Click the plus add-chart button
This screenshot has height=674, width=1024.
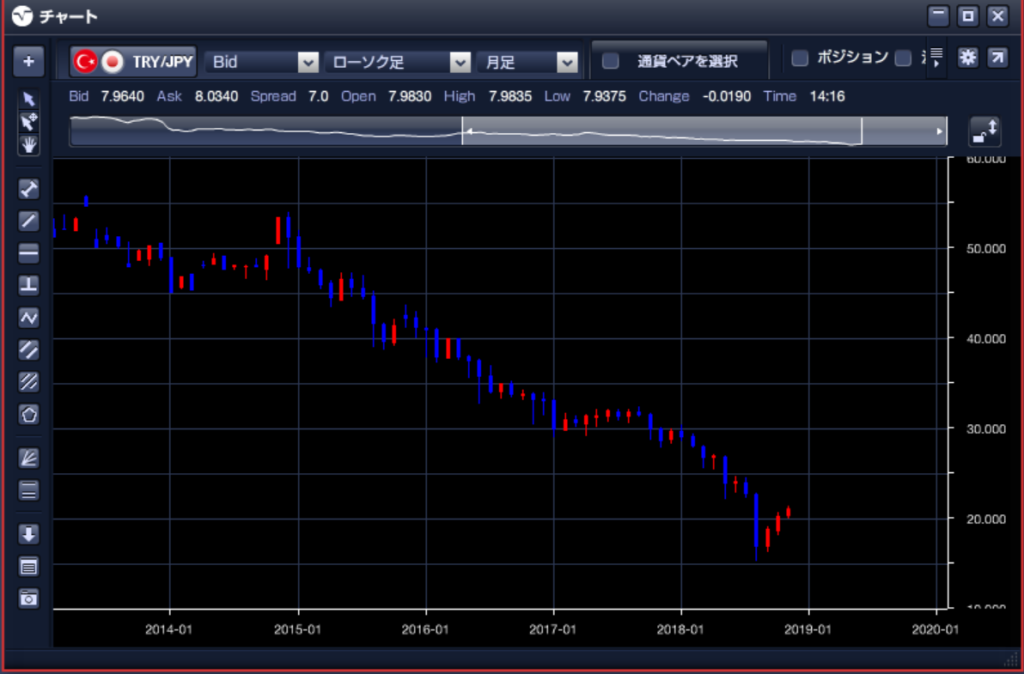(29, 62)
